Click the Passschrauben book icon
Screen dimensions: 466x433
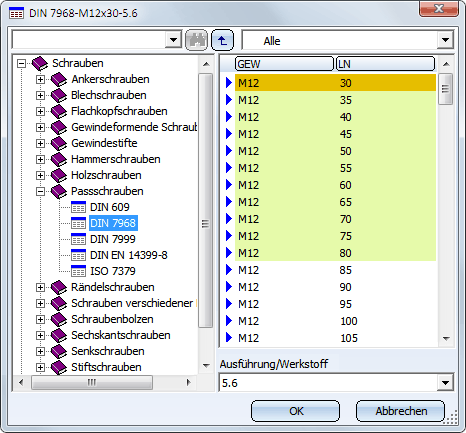(x=59, y=191)
